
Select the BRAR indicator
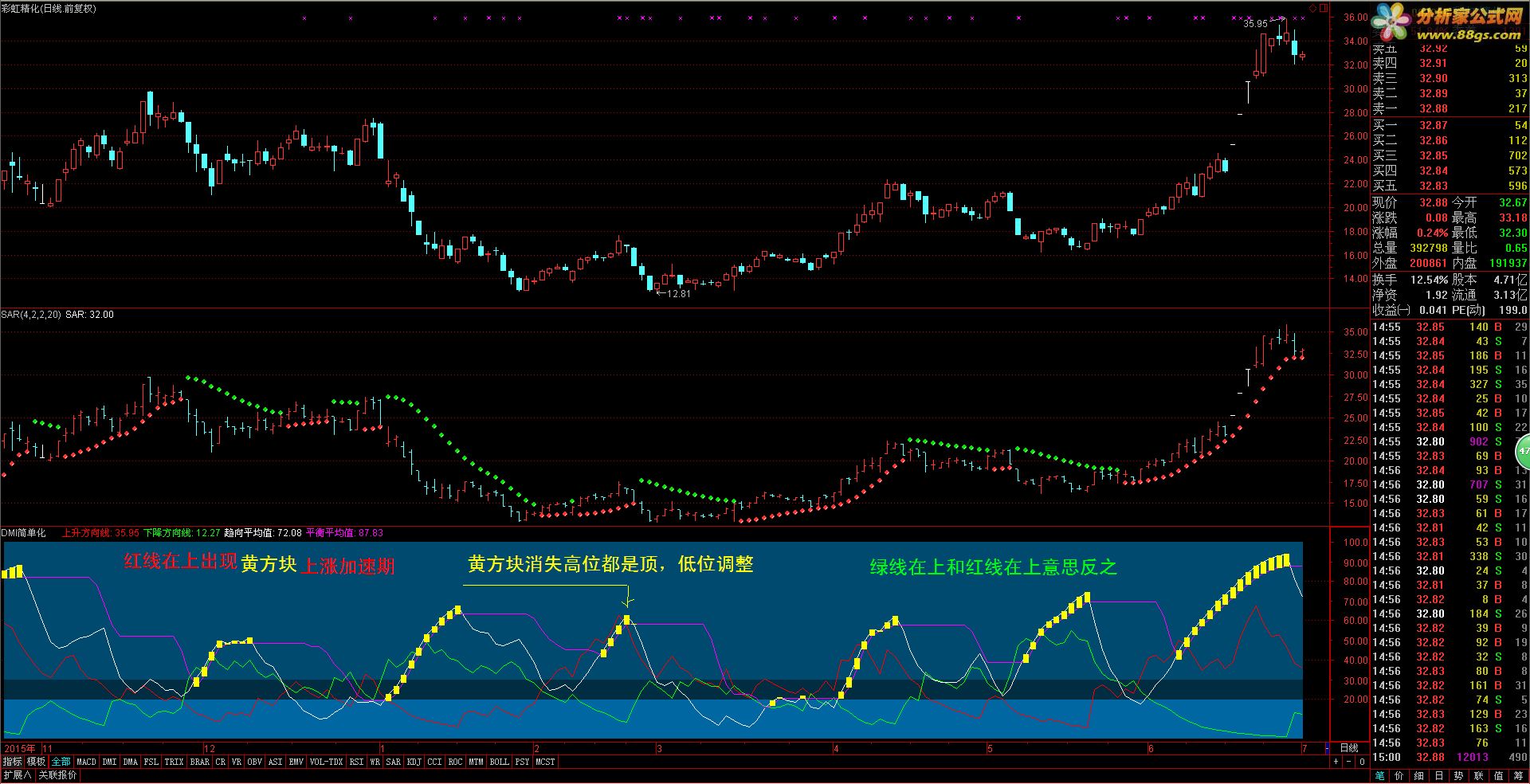(199, 762)
